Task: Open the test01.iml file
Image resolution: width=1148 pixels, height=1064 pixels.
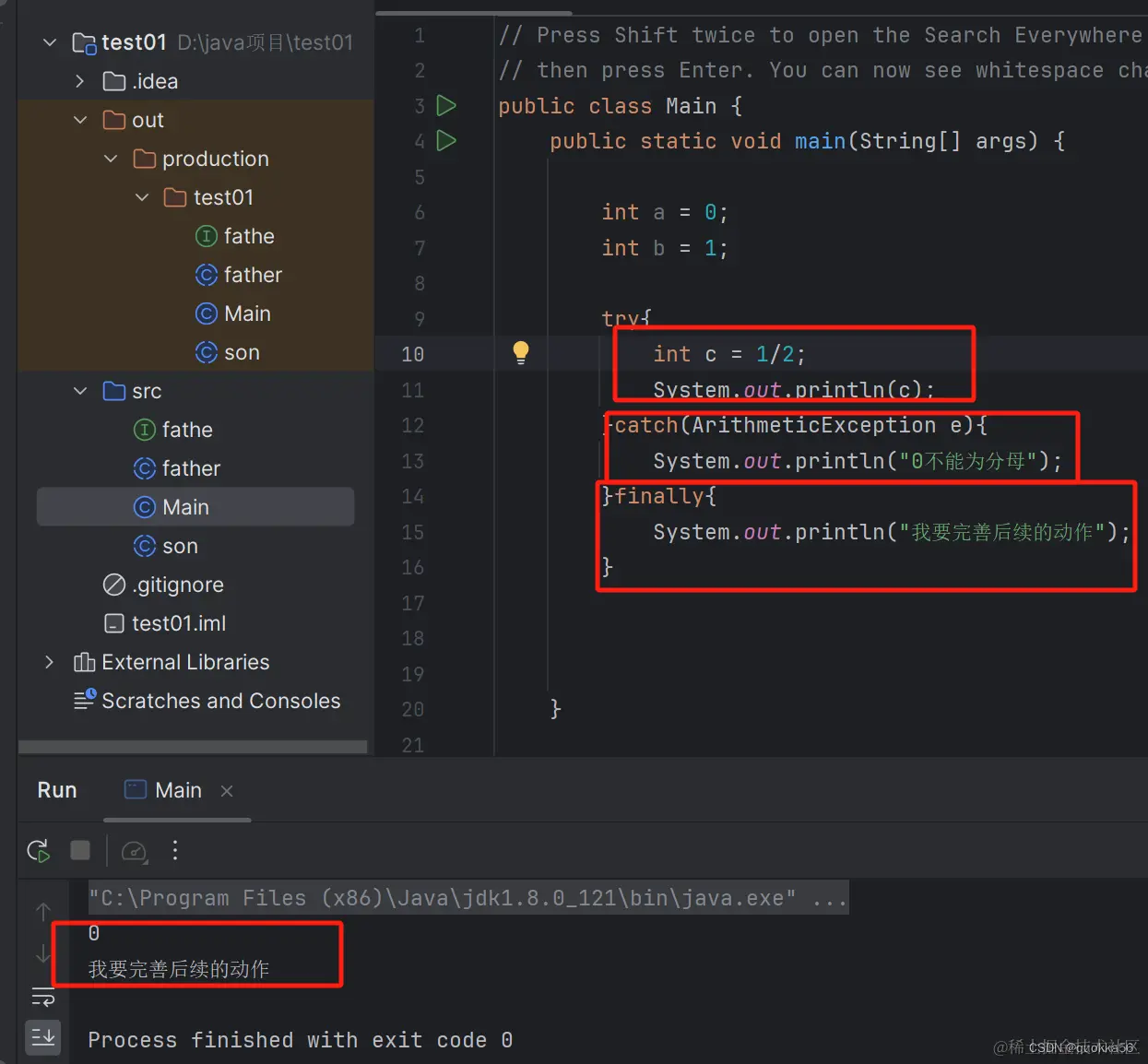Action: pyautogui.click(x=164, y=623)
